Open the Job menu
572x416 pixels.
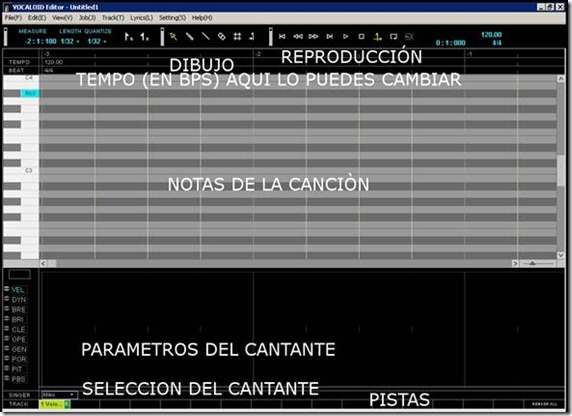click(x=87, y=18)
